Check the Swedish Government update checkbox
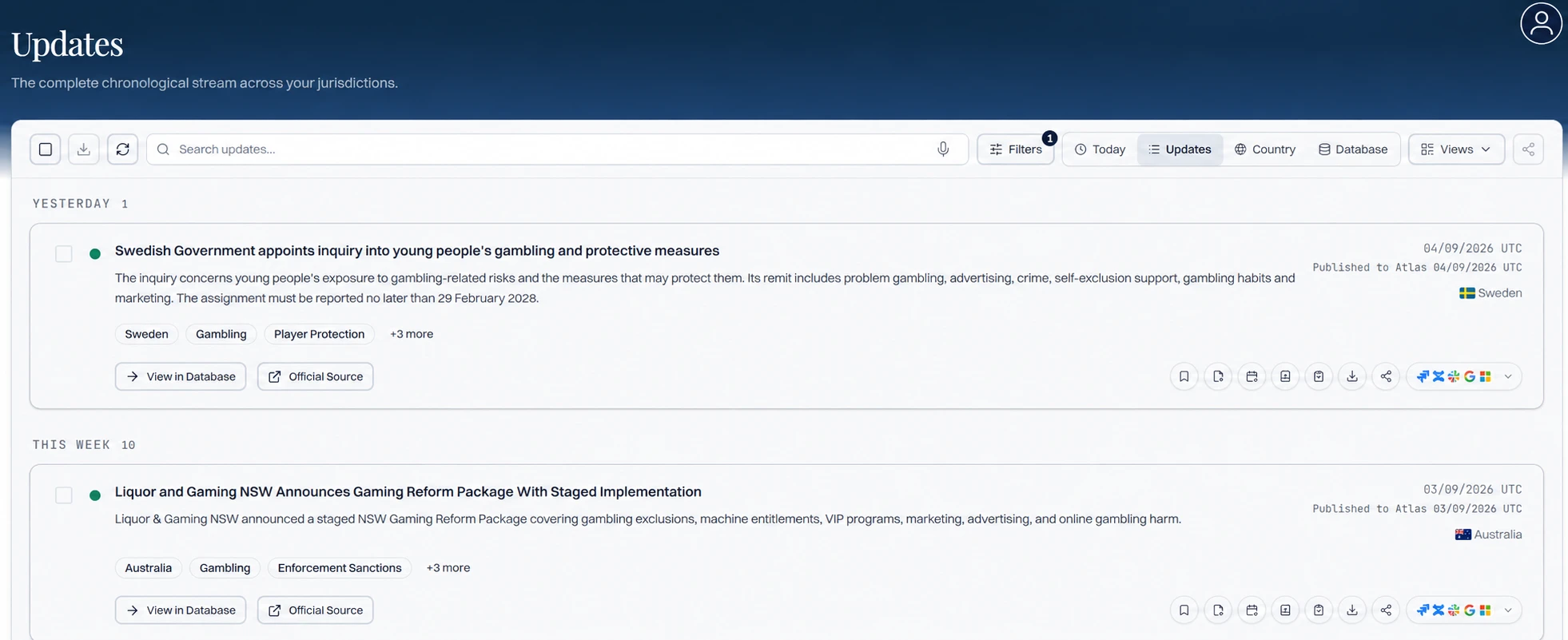Screen dimensions: 1568x640 (x=64, y=254)
